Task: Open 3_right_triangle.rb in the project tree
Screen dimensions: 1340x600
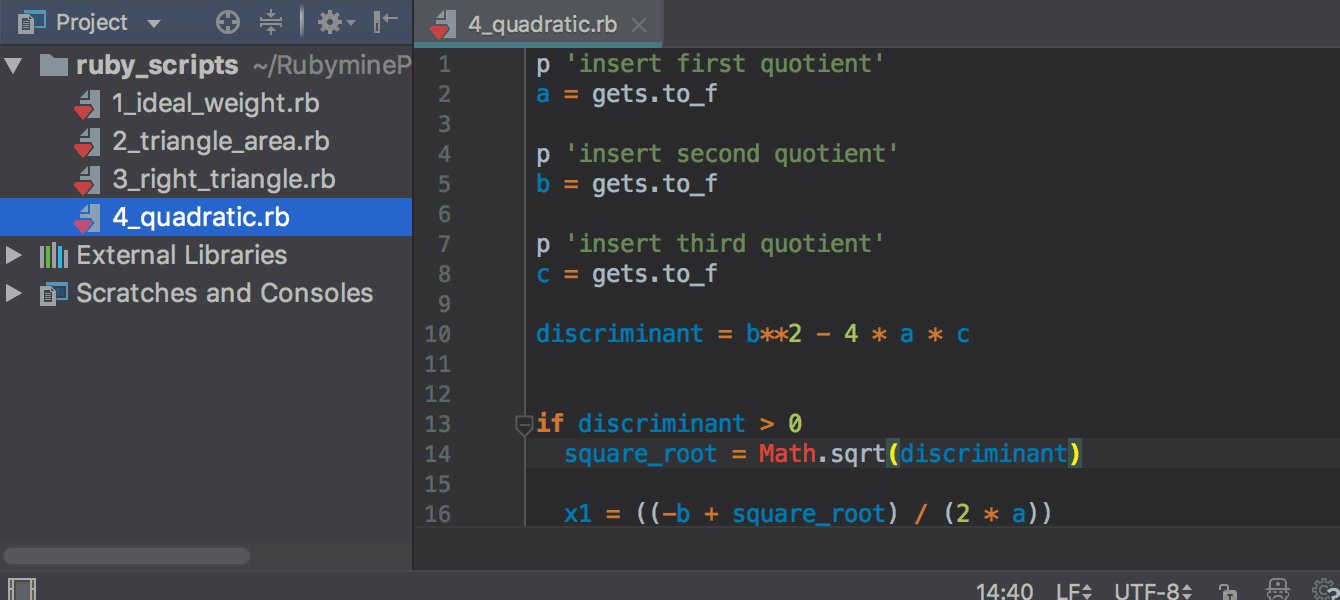Action: pyautogui.click(x=223, y=180)
